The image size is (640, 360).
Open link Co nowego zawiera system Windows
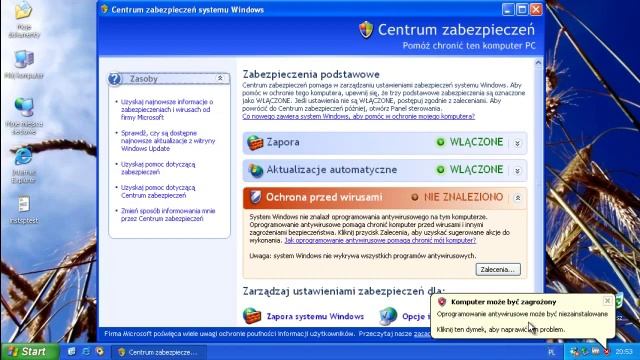click(x=358, y=116)
